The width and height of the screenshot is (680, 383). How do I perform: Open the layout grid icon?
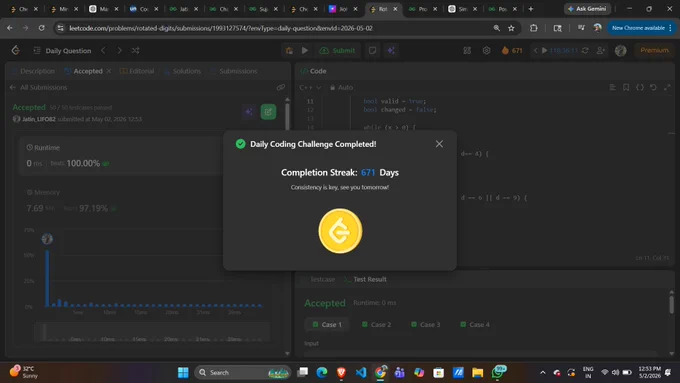467,51
